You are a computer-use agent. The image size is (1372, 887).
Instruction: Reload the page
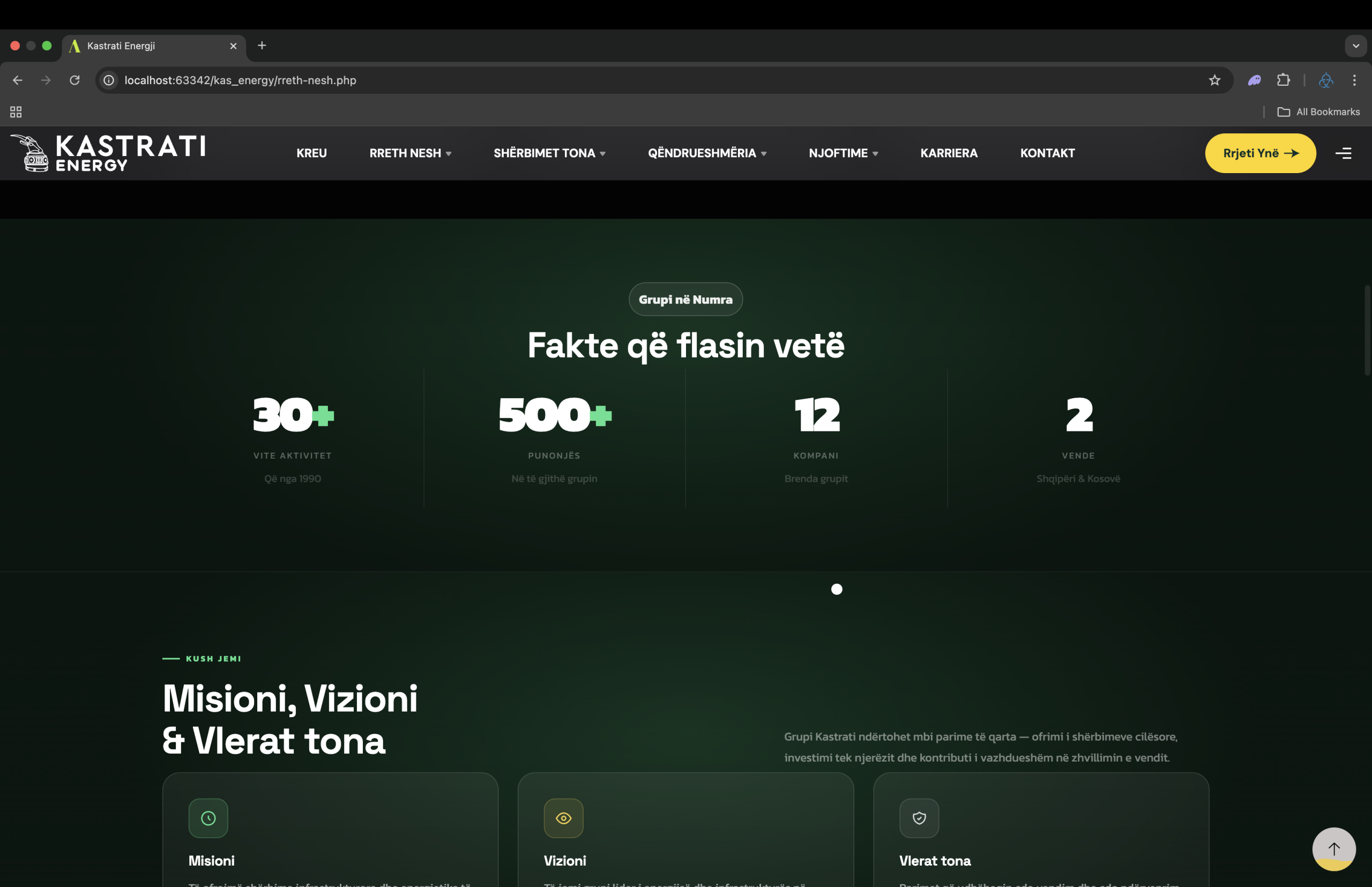click(74, 80)
